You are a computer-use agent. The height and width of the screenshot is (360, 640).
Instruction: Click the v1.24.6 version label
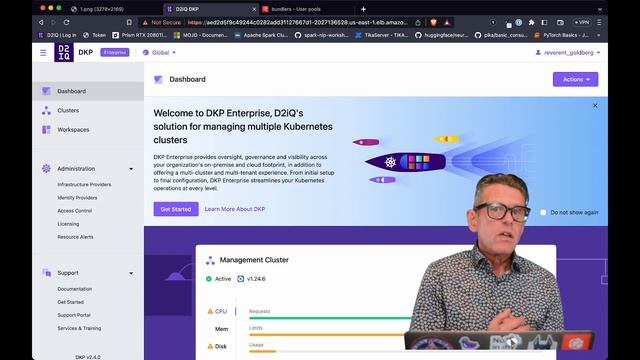[256, 279]
